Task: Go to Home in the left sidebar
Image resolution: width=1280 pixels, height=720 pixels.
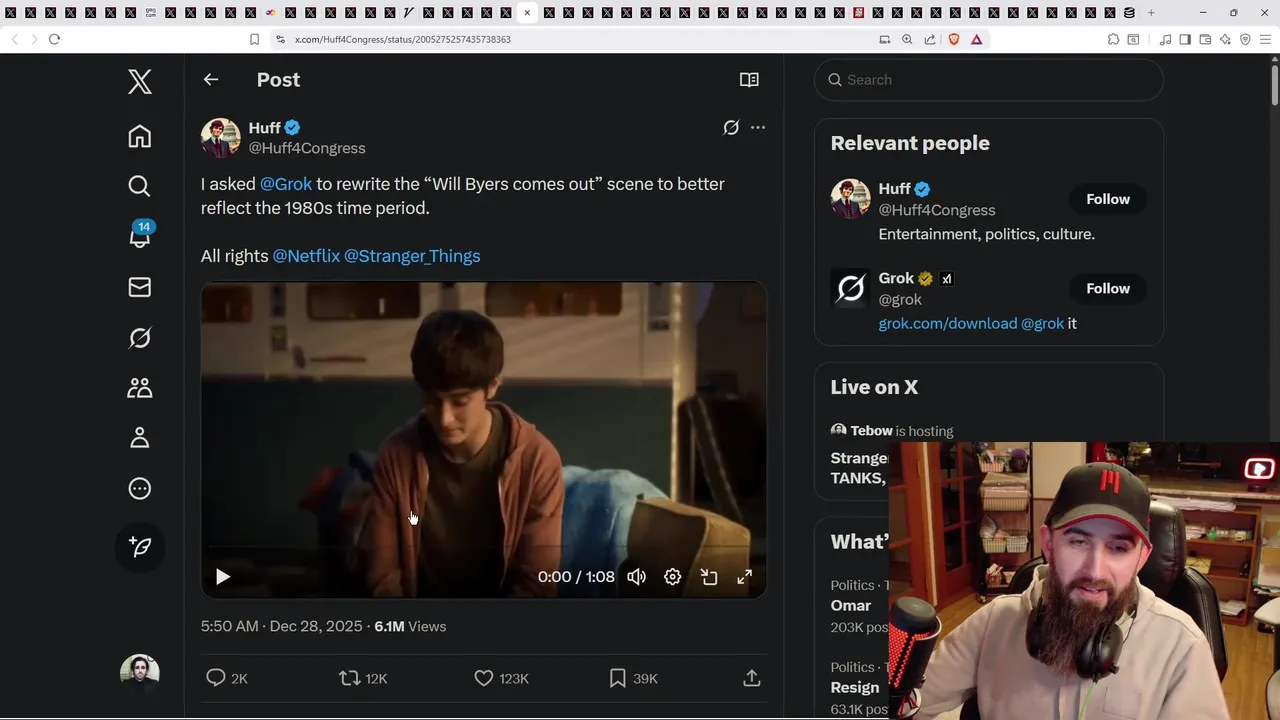Action: click(x=140, y=136)
